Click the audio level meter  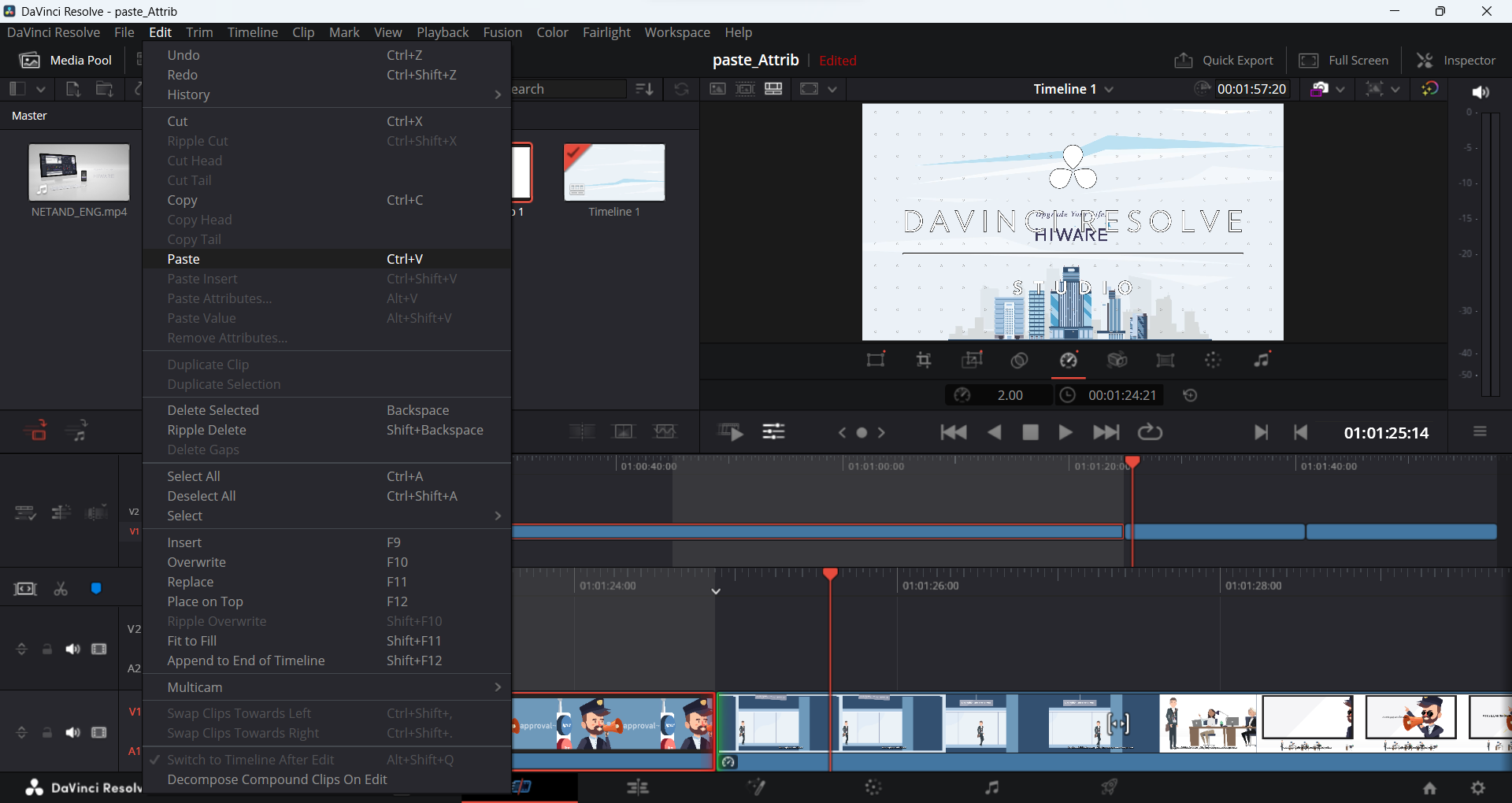pyautogui.click(x=1490, y=253)
